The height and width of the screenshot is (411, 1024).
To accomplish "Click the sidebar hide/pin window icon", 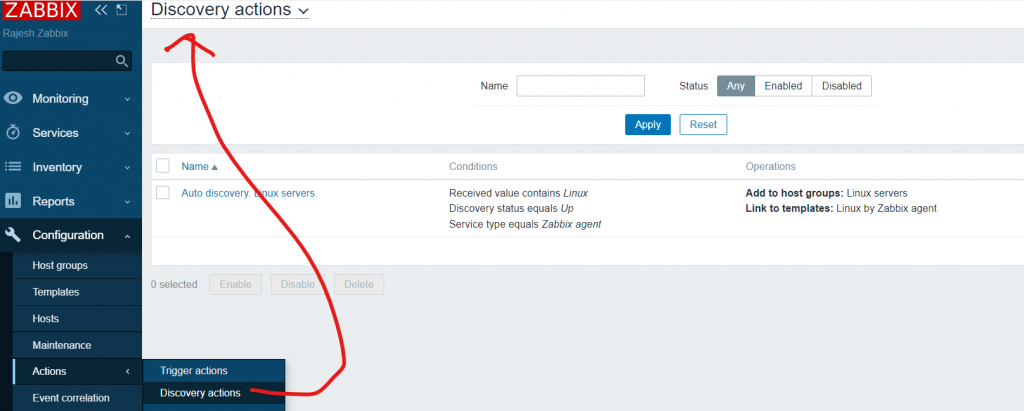I will coord(121,10).
